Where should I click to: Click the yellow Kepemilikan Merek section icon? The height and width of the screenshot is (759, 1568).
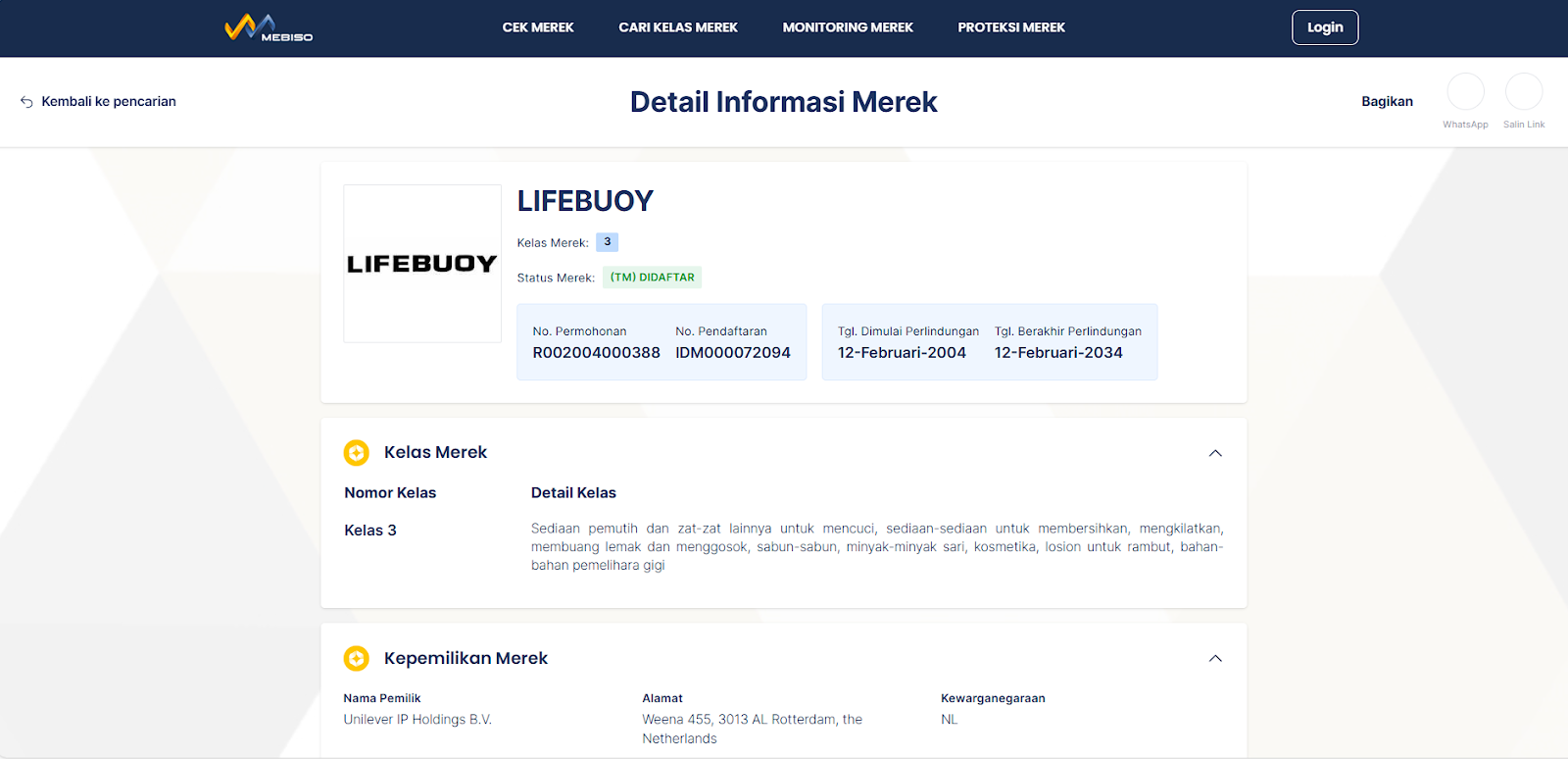pos(357,658)
